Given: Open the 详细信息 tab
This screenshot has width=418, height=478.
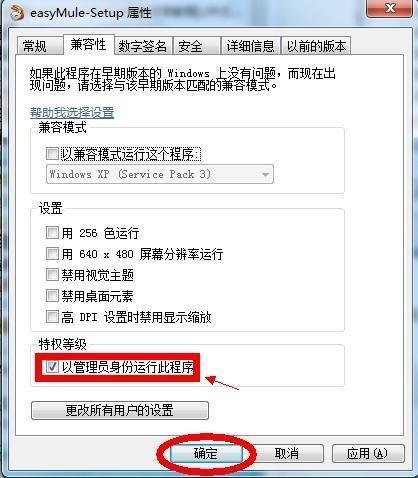Looking at the screenshot, I should click(x=250, y=46).
